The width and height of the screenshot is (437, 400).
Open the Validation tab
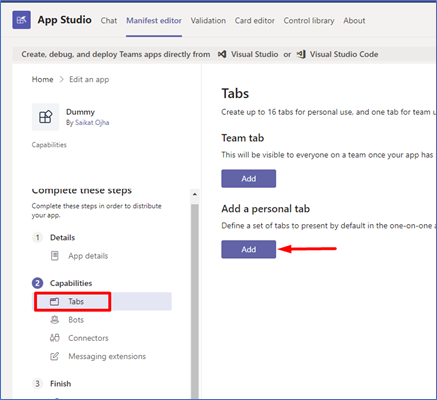208,21
